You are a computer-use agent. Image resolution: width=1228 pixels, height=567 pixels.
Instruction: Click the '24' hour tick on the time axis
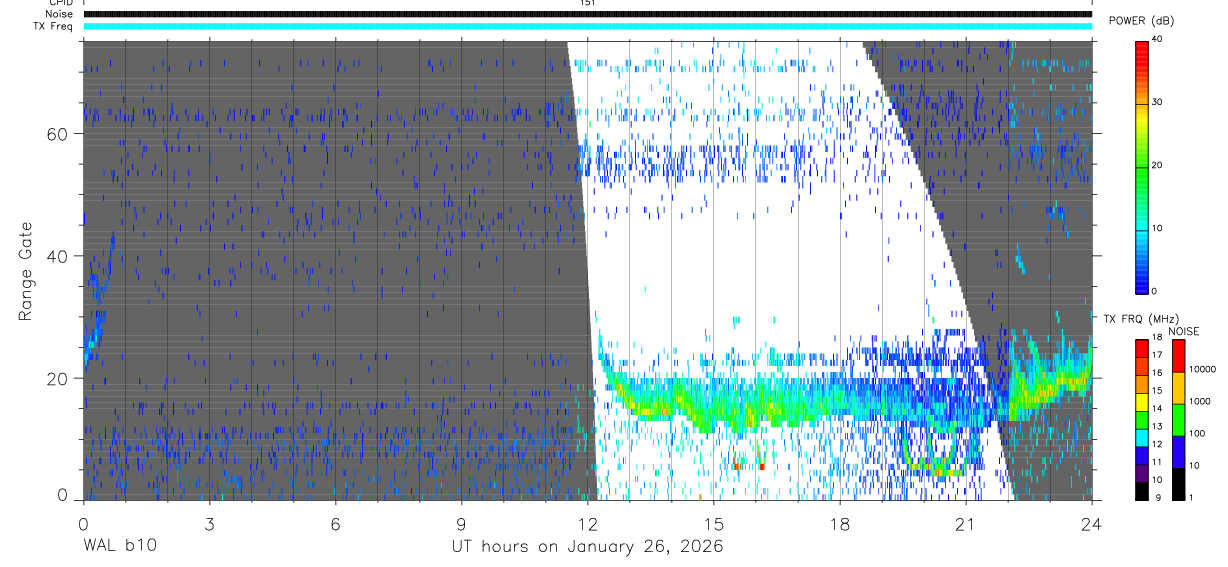[1091, 523]
